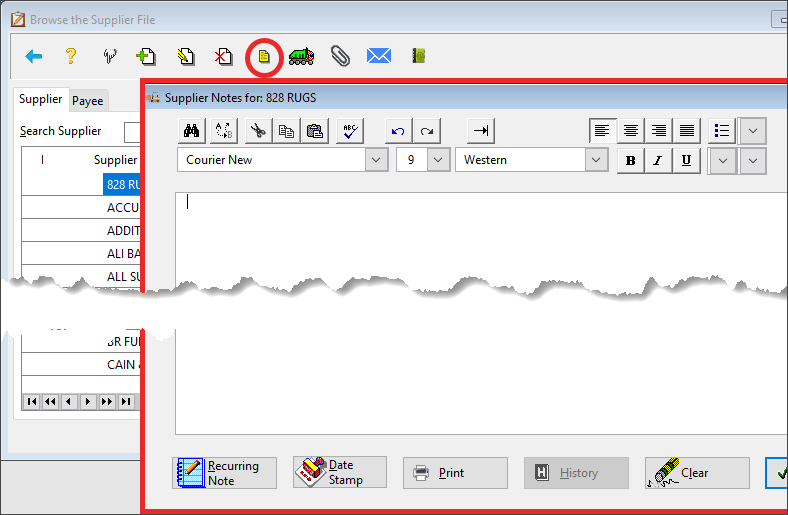This screenshot has width=788, height=515.
Task: Switch to the Payee tab
Action: pos(87,101)
